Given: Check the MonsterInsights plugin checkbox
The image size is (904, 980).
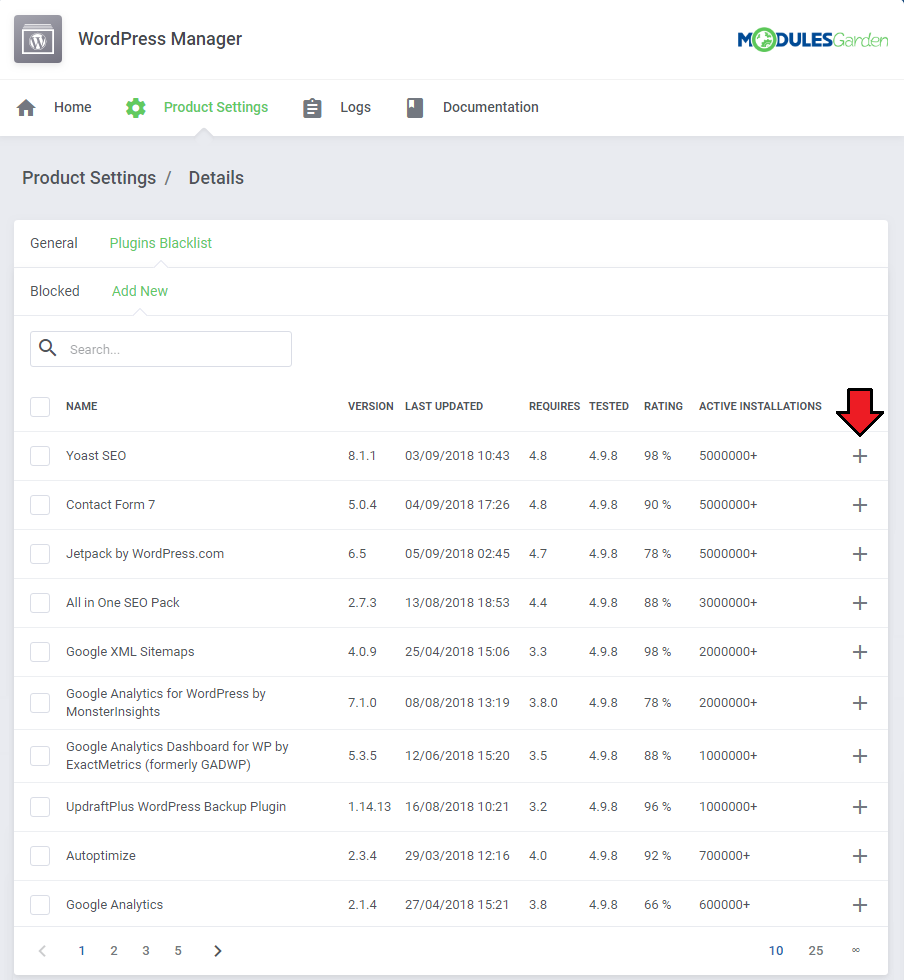Looking at the screenshot, I should coord(40,702).
